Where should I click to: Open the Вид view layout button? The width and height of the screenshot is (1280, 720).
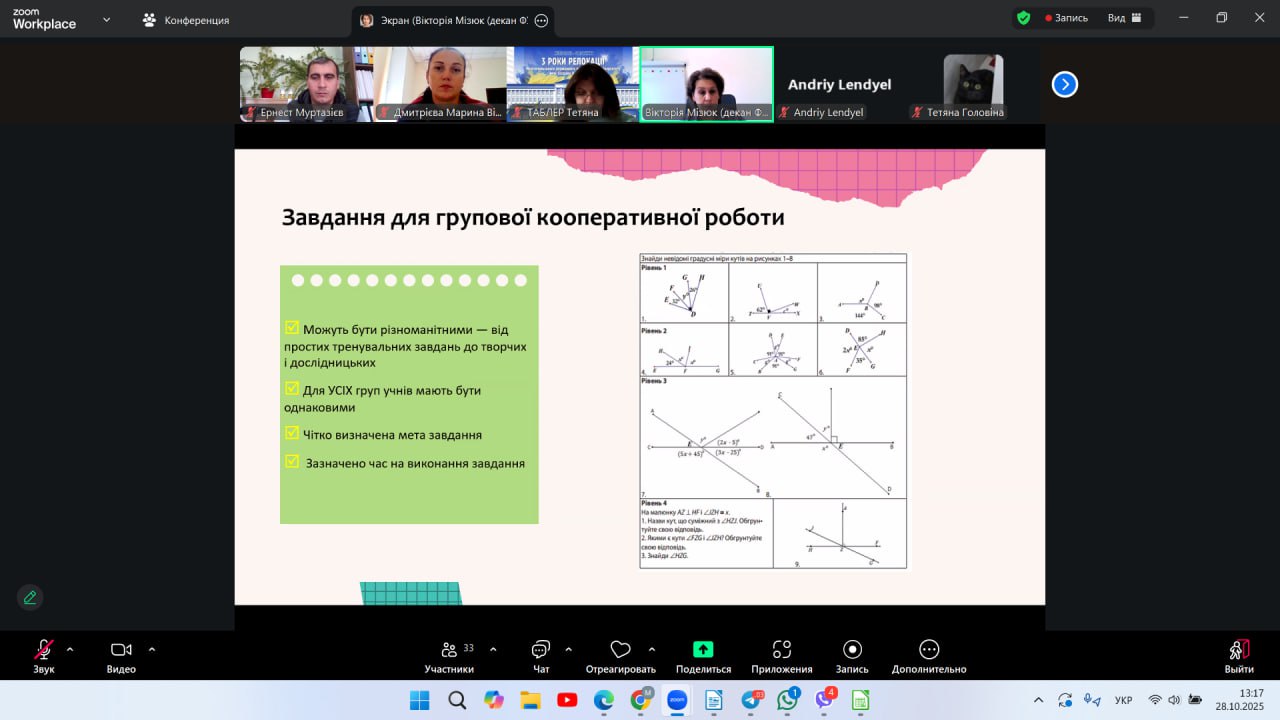pos(1124,18)
